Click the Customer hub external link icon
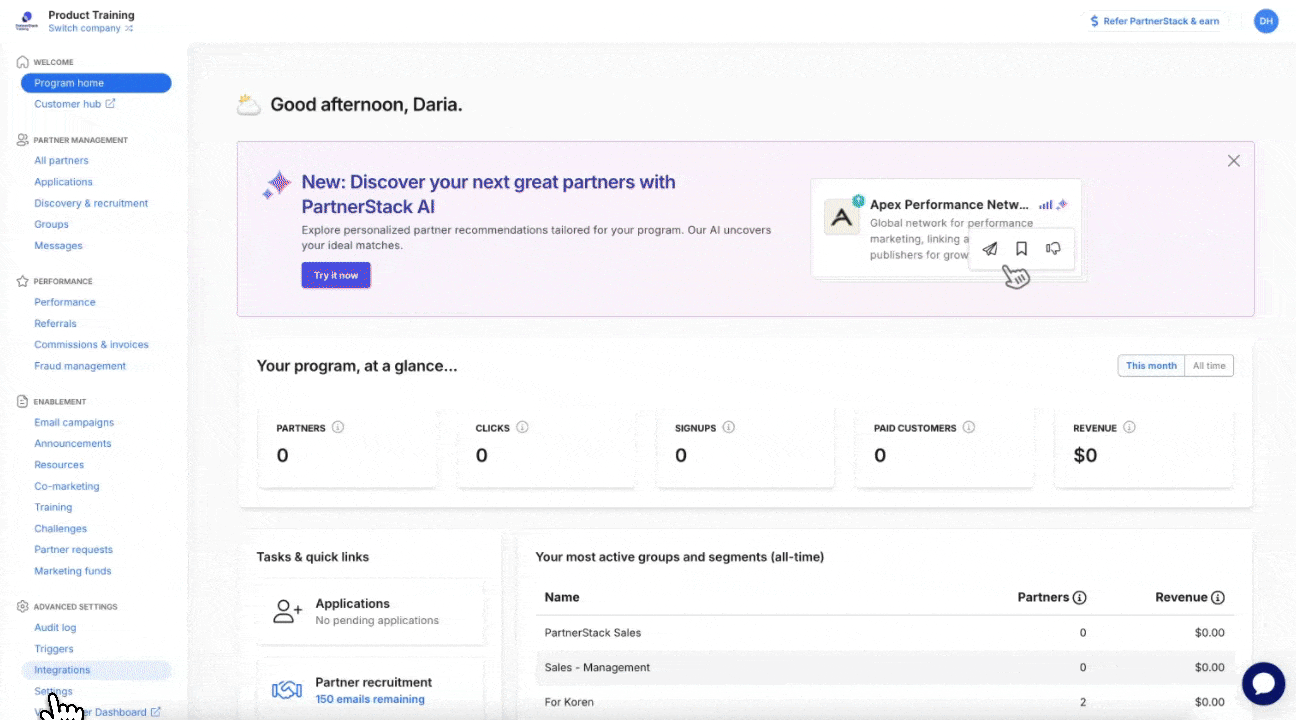Viewport: 1296px width, 720px height. (x=110, y=103)
